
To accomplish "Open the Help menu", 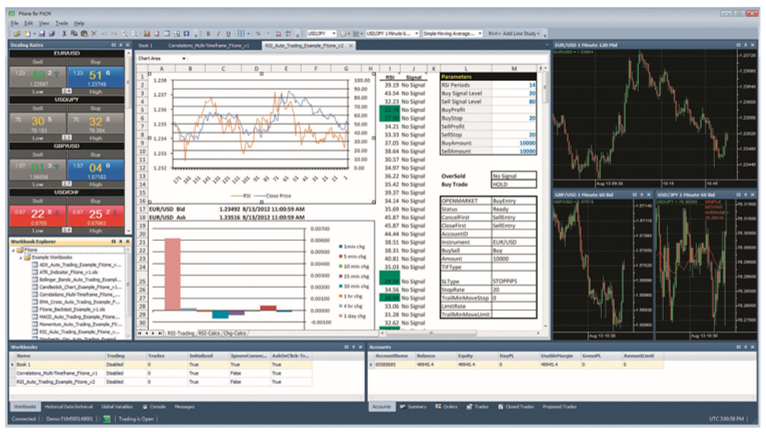I will coord(79,23).
